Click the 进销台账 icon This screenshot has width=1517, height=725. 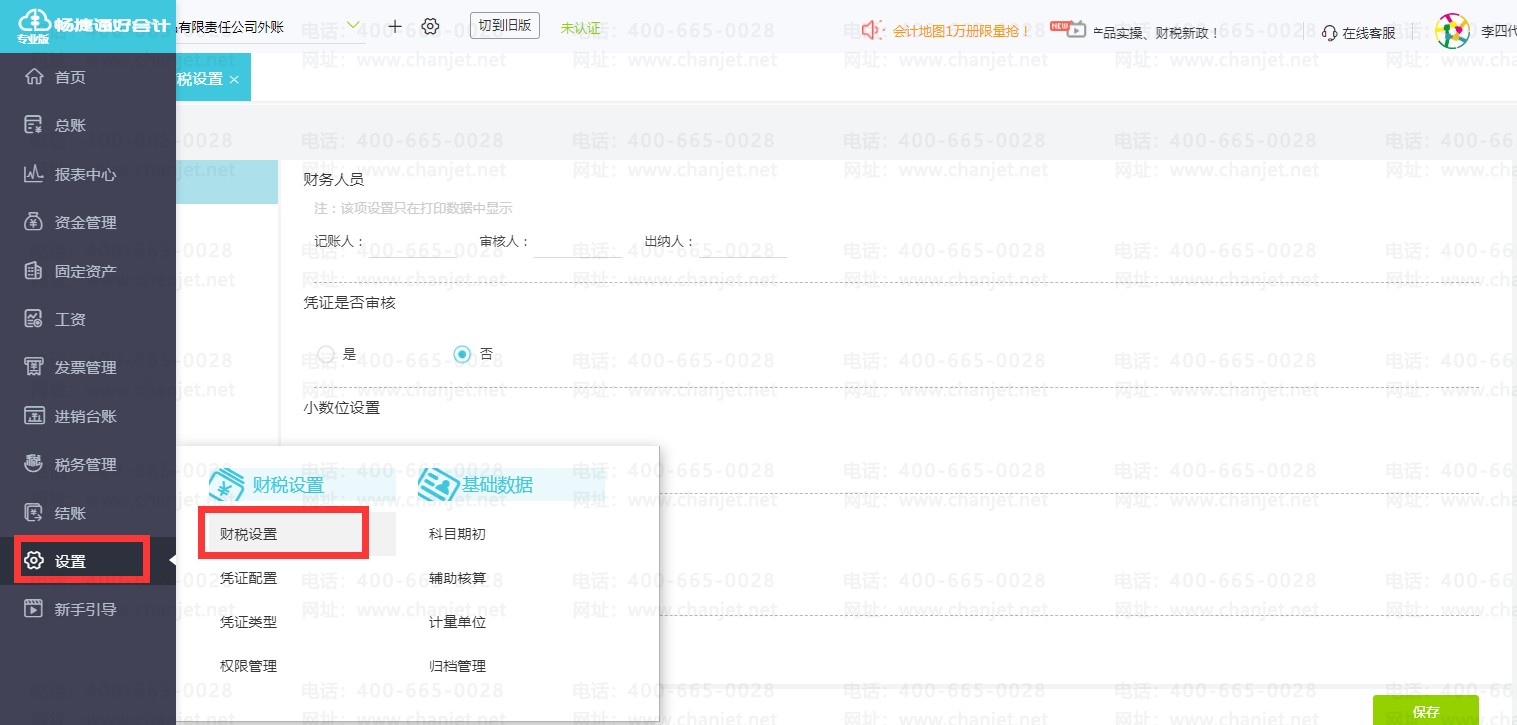click(34, 416)
